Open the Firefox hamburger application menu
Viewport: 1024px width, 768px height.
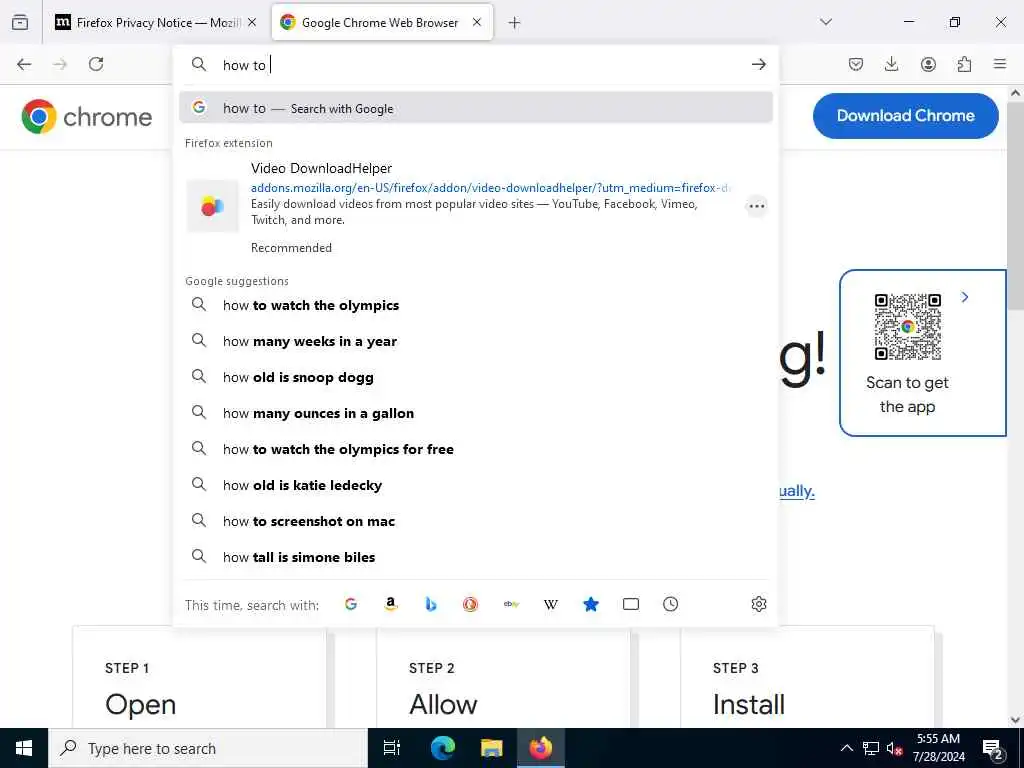[x=1000, y=64]
